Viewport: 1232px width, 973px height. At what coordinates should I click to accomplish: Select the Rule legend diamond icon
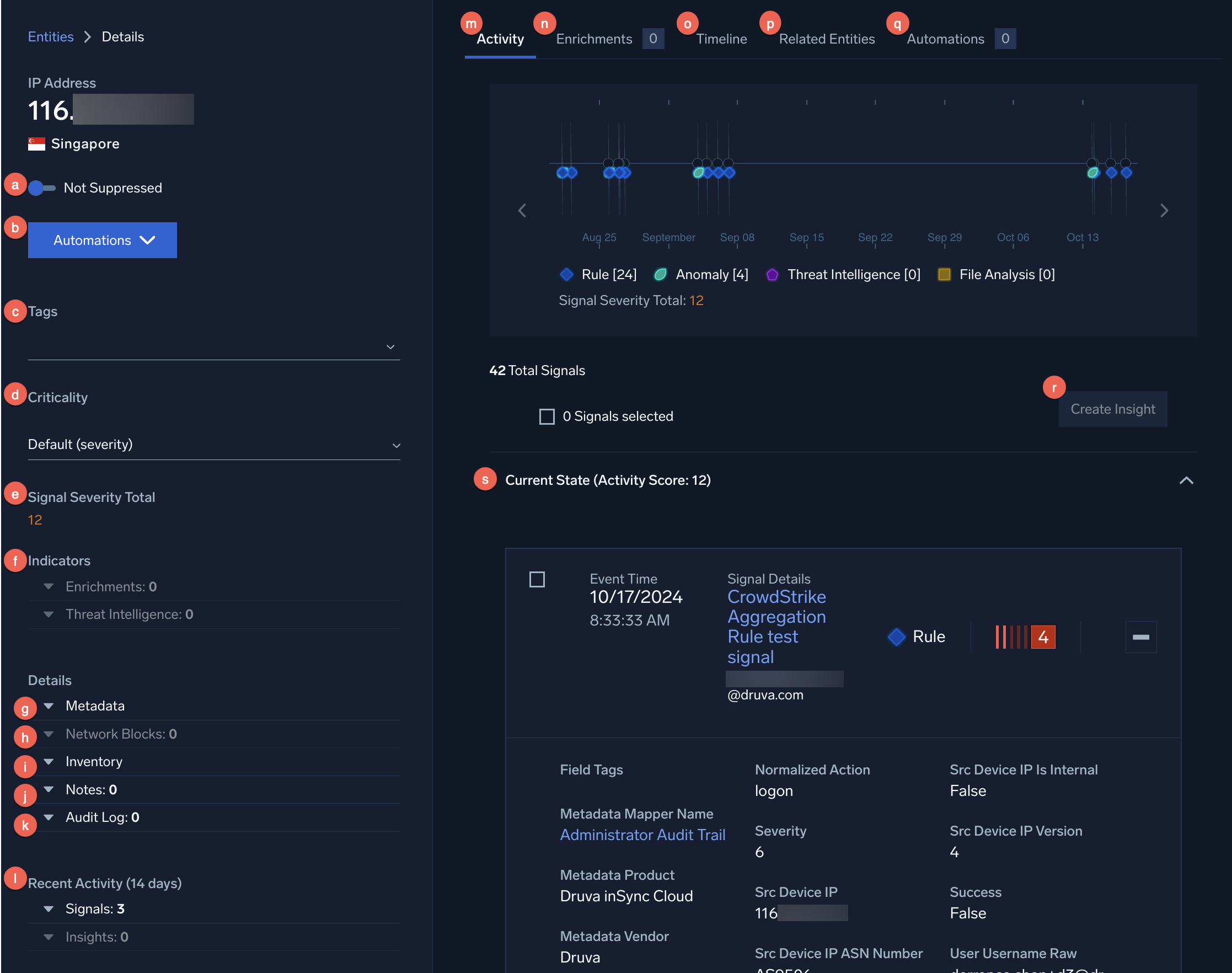tap(566, 274)
